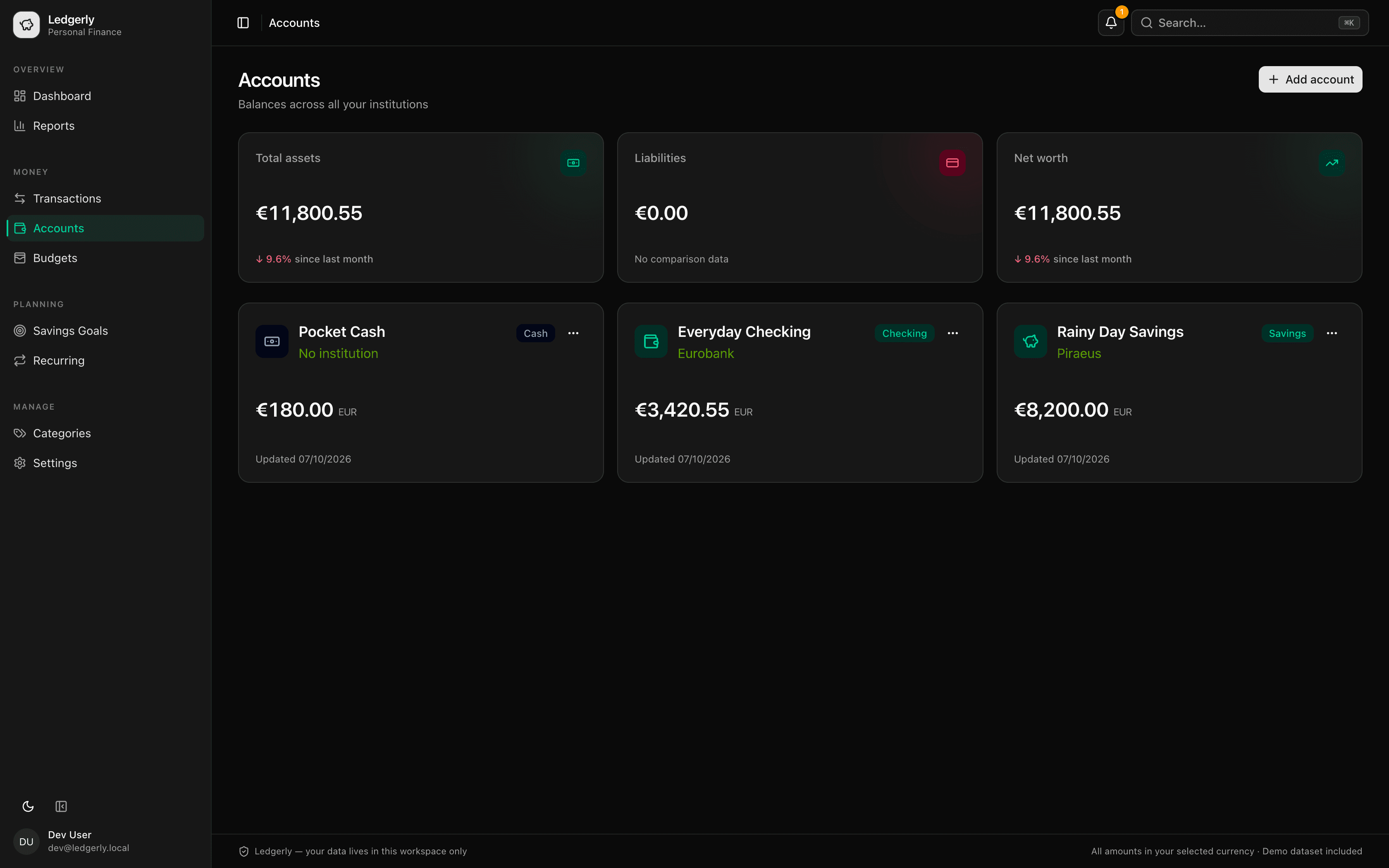Open Settings in the sidebar
Screen dimensions: 1389x868
105,463
